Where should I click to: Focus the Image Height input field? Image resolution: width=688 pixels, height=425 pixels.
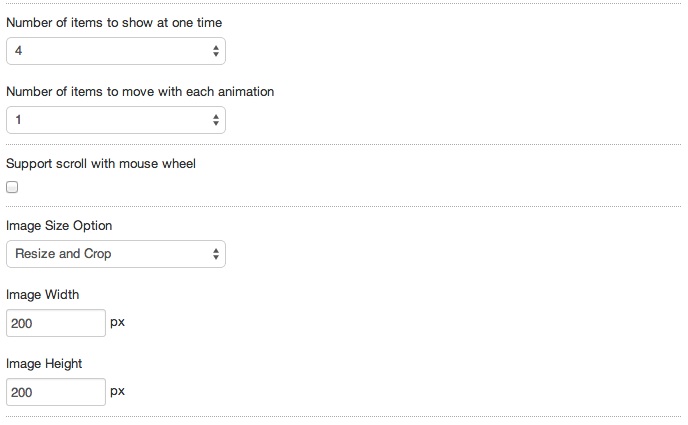pos(56,392)
